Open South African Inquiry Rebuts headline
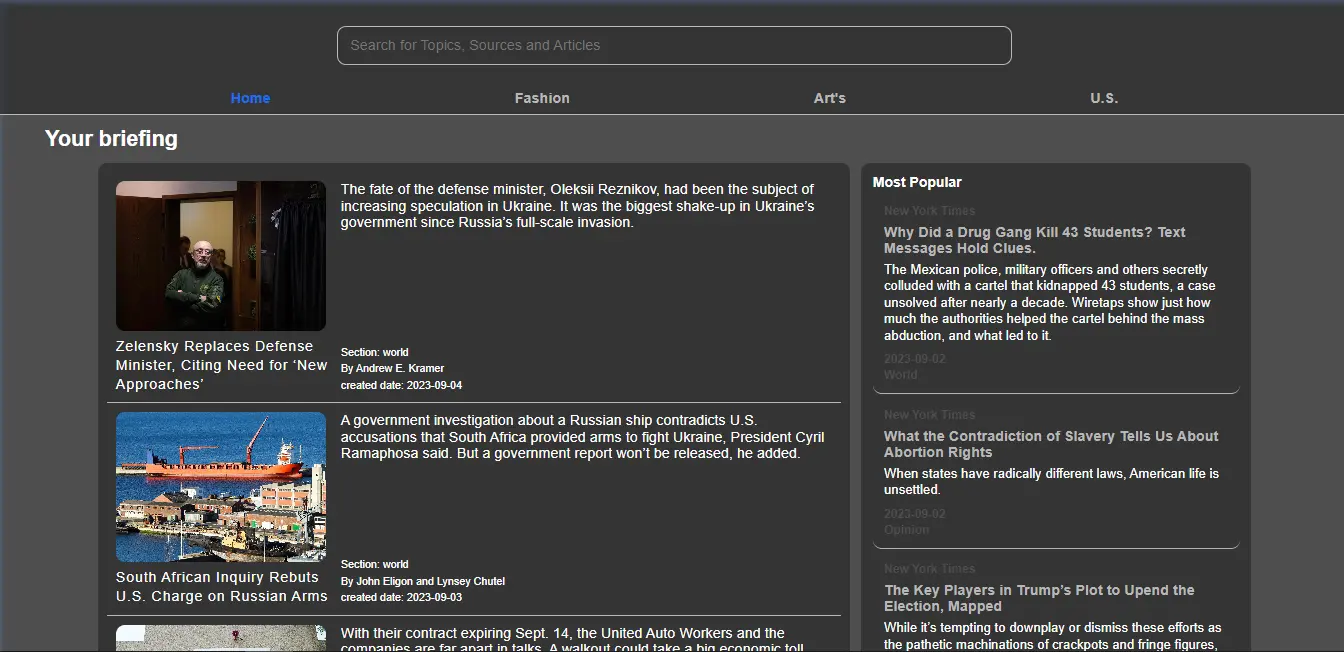This screenshot has height=652, width=1344. [x=221, y=587]
